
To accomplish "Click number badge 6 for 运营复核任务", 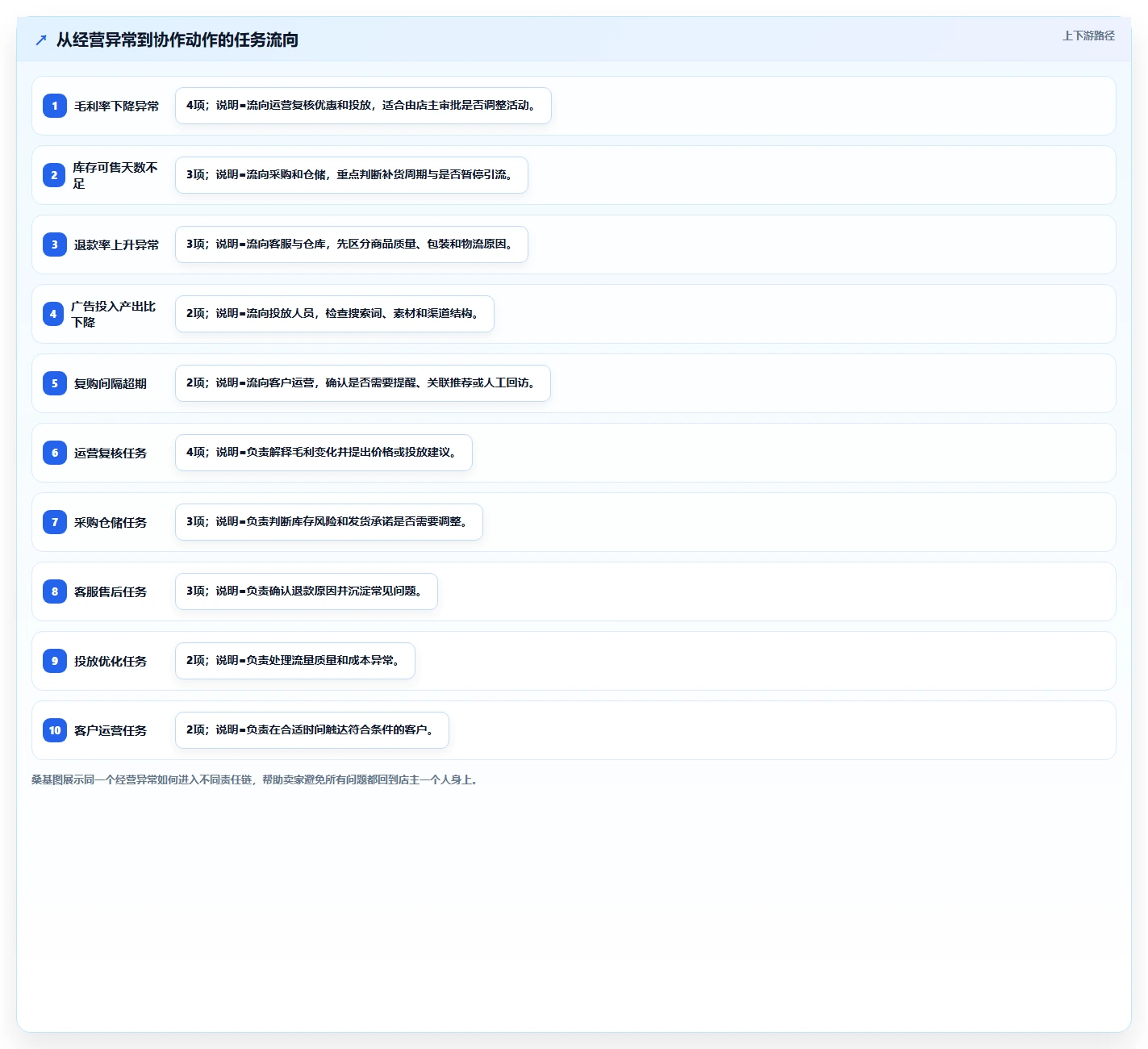I will pyautogui.click(x=55, y=453).
